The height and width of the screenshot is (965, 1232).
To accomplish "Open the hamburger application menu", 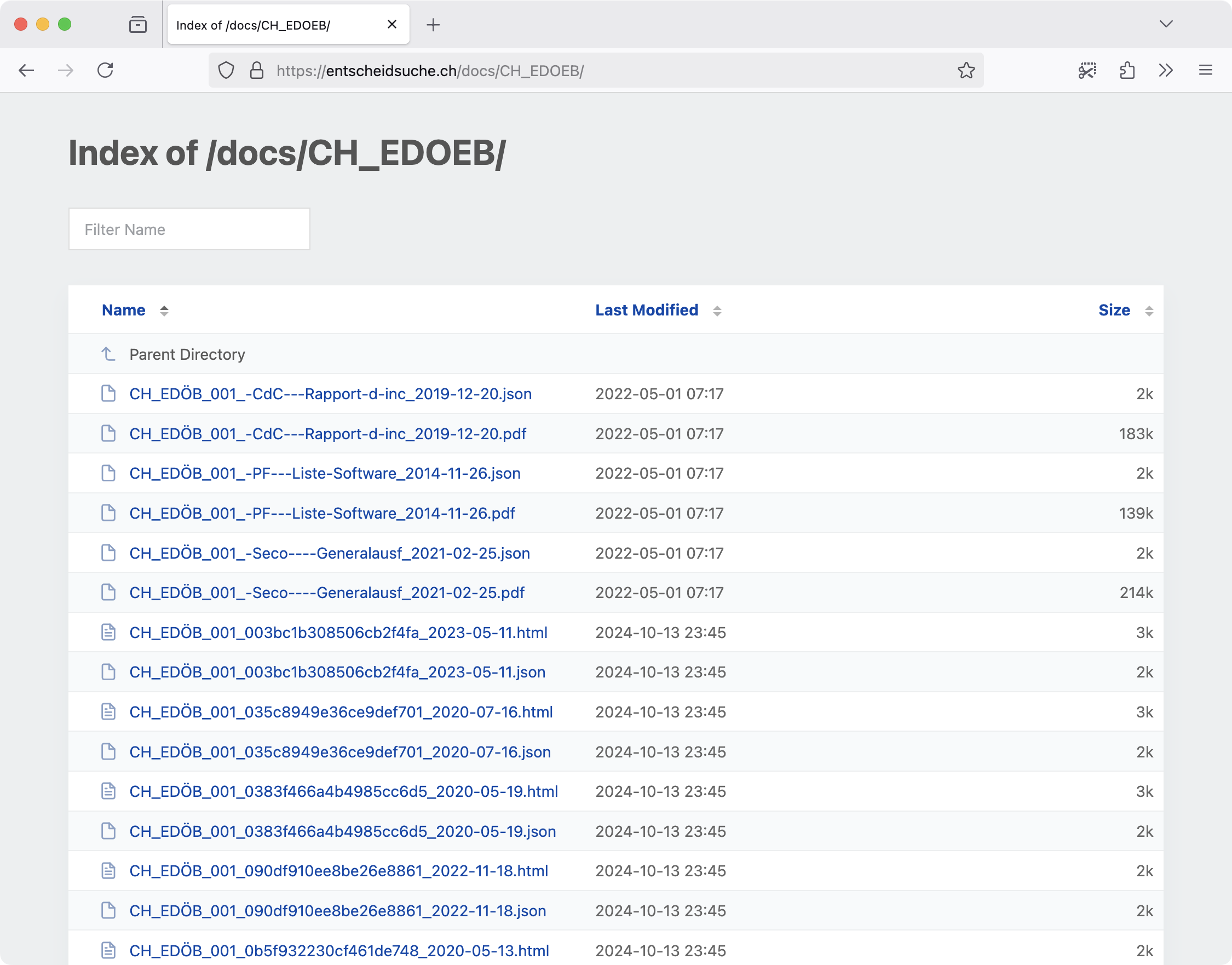I will coord(1206,70).
